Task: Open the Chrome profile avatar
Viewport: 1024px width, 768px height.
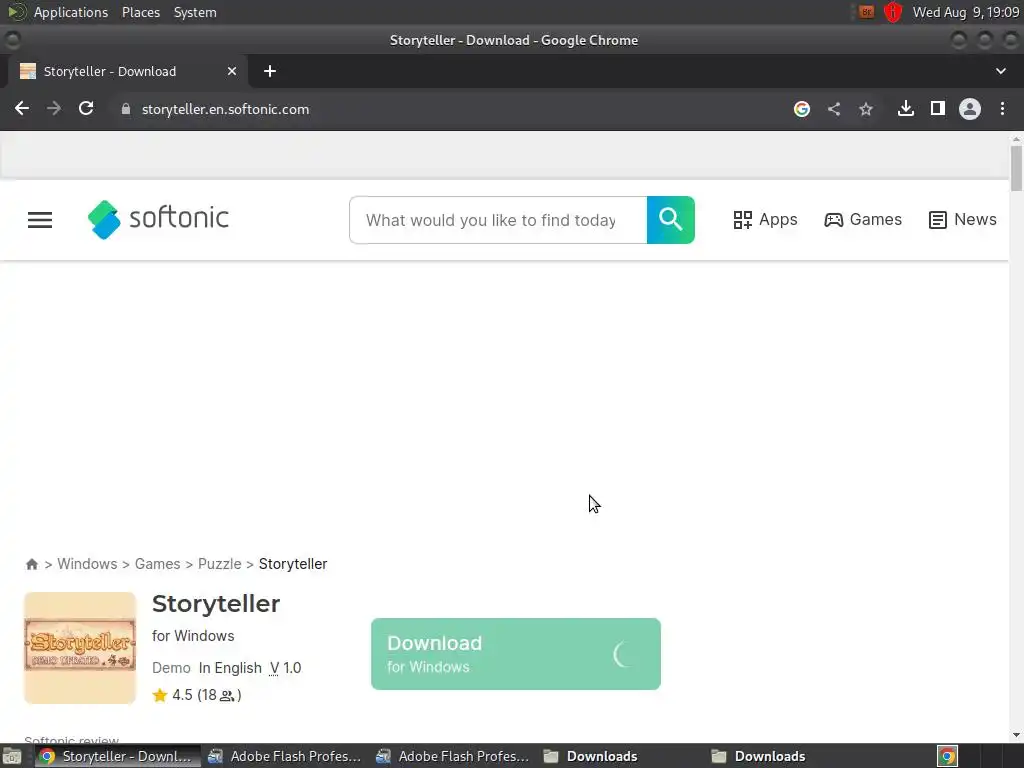Action: point(970,108)
